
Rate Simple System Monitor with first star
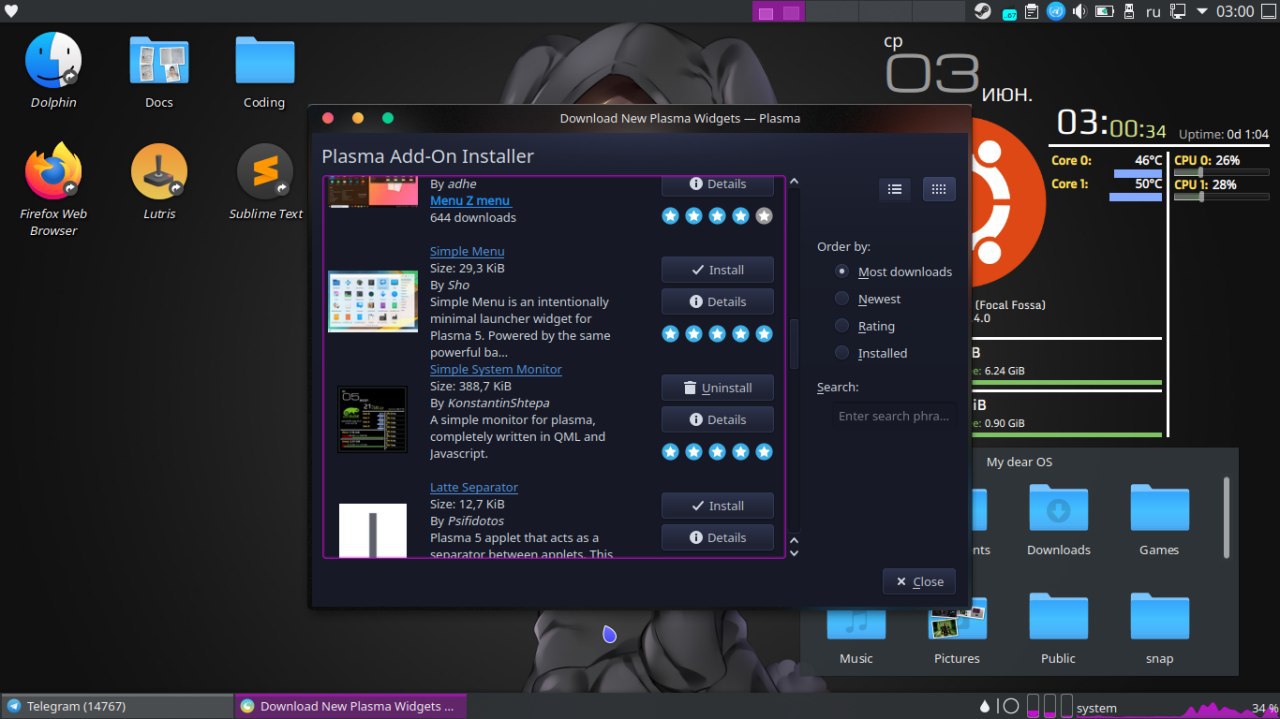coord(670,451)
